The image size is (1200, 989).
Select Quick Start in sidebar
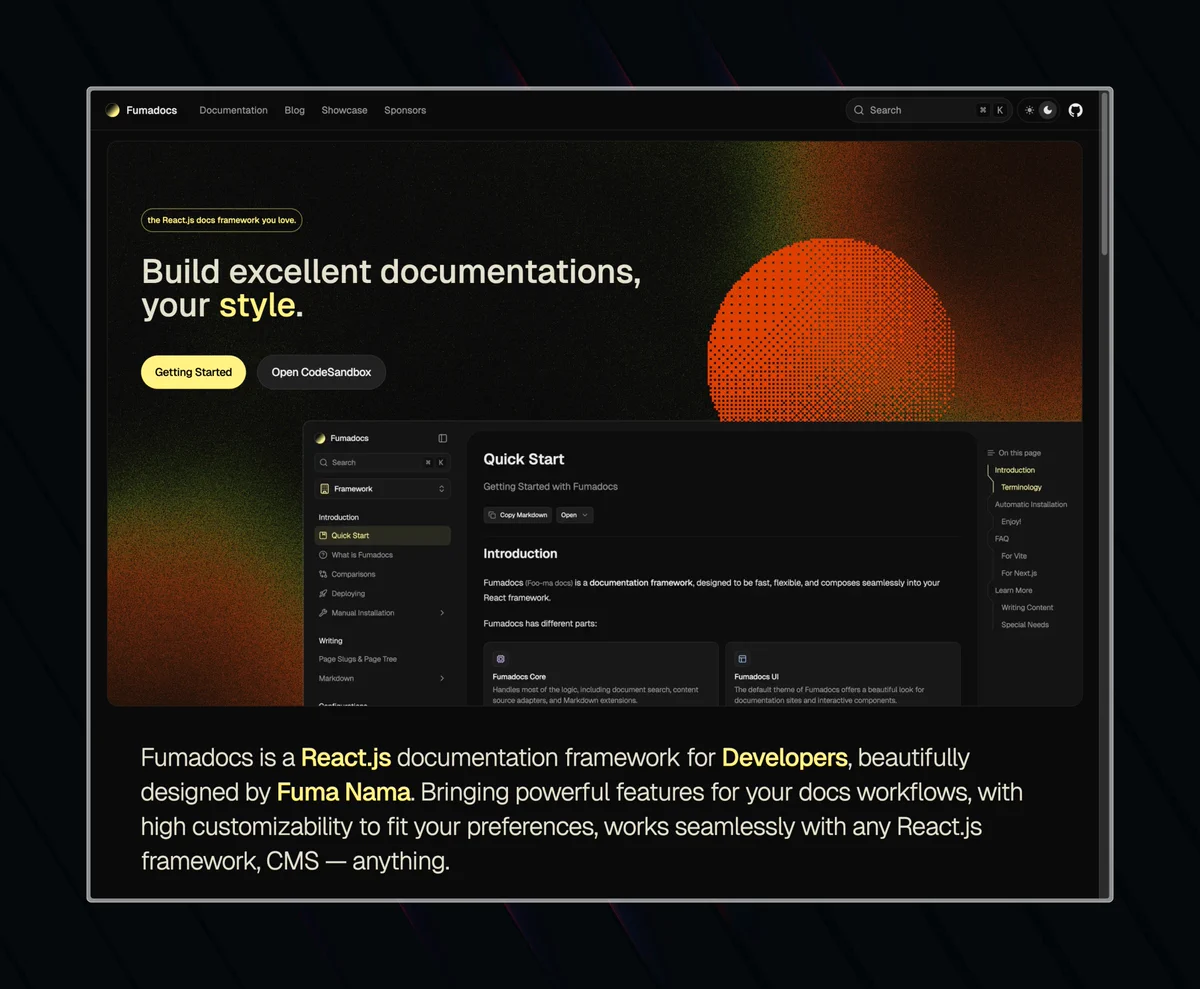pyautogui.click(x=382, y=535)
